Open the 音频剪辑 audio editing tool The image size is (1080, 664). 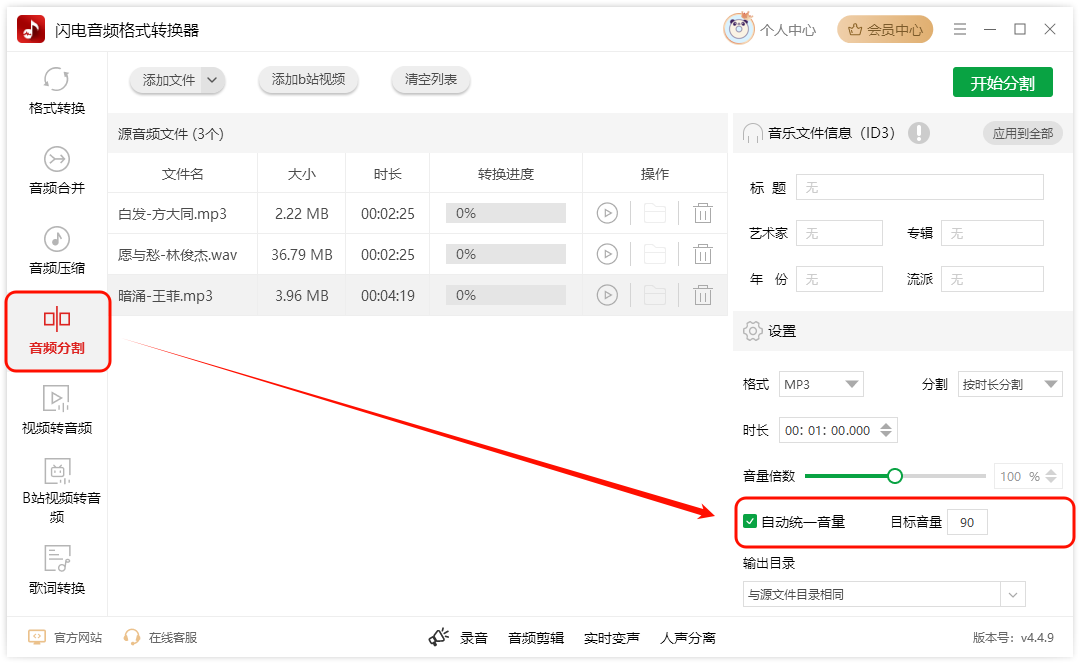pyautogui.click(x=535, y=638)
